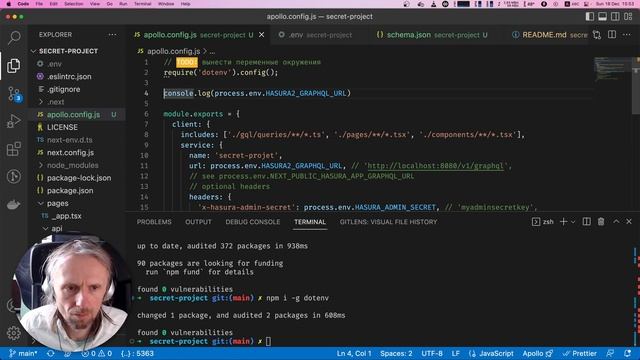The height and width of the screenshot is (360, 640).
Task: Click Prettier status bar item
Action: tap(580, 353)
